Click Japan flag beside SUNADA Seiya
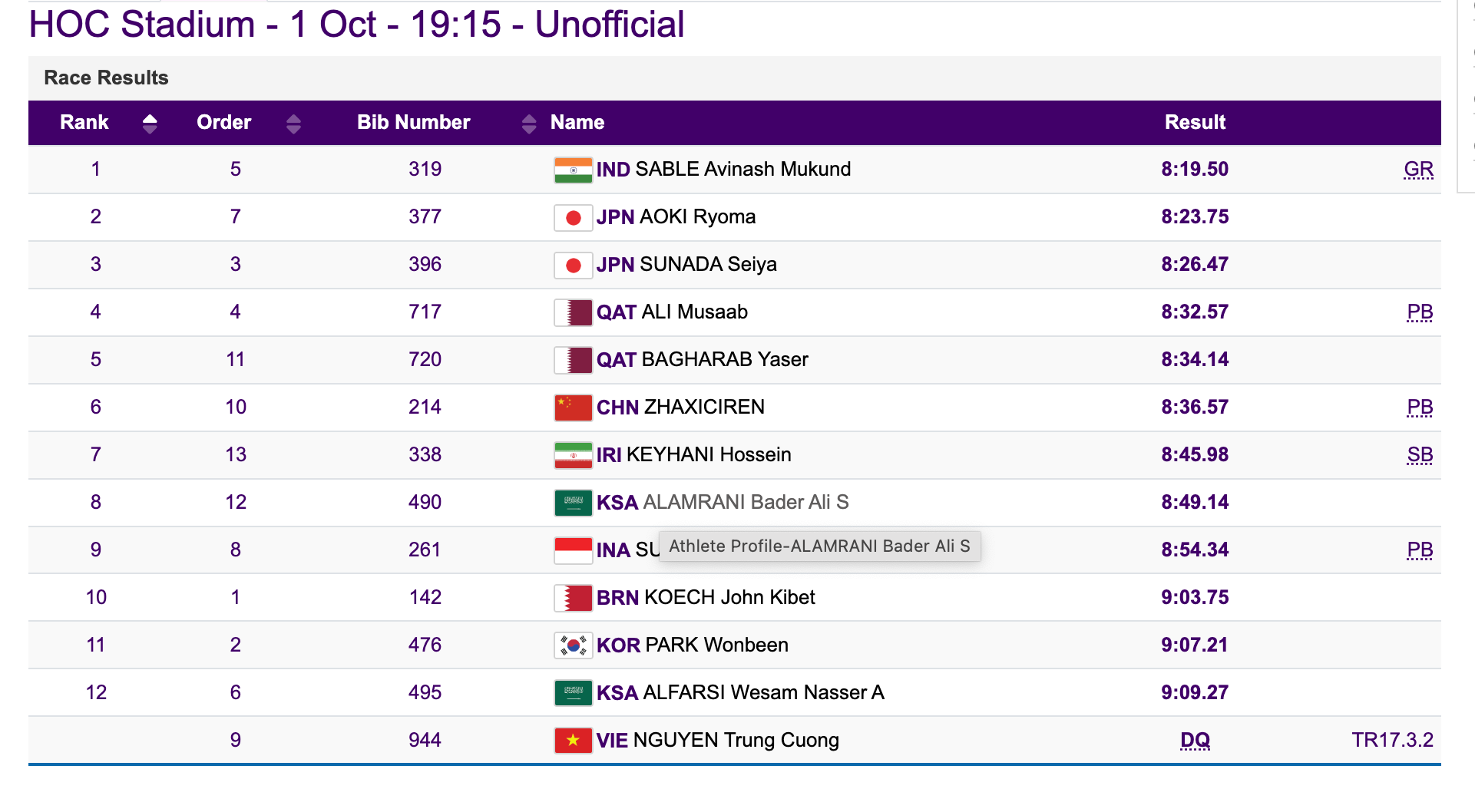The width and height of the screenshot is (1475, 812). [x=573, y=265]
